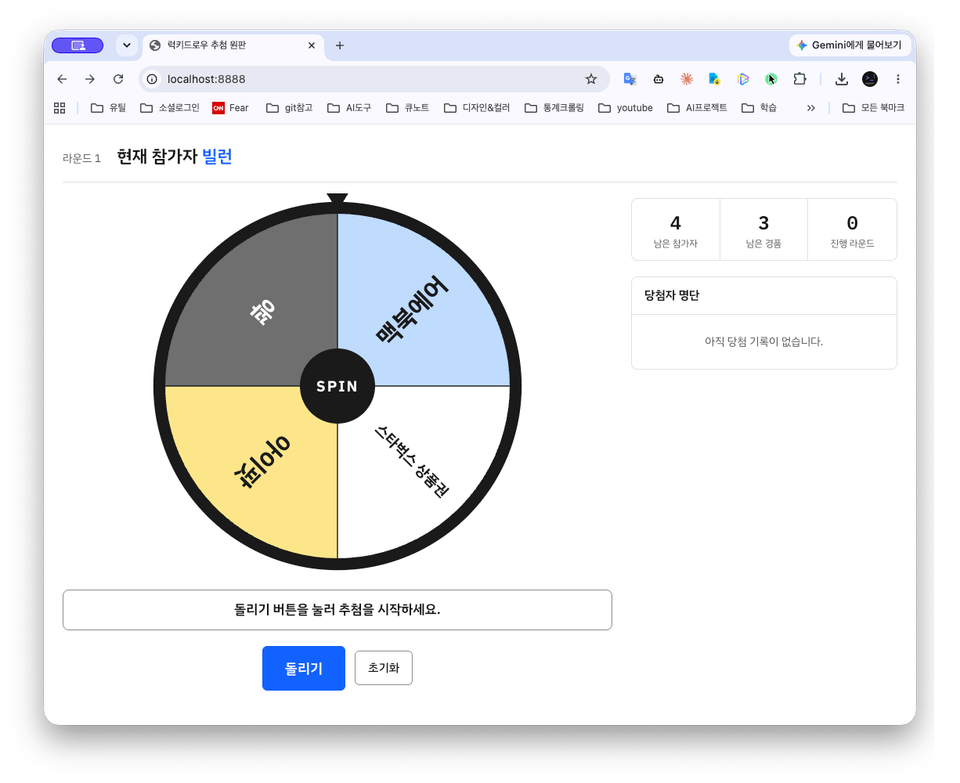Open the 유틸 bookmark folder

(108, 108)
